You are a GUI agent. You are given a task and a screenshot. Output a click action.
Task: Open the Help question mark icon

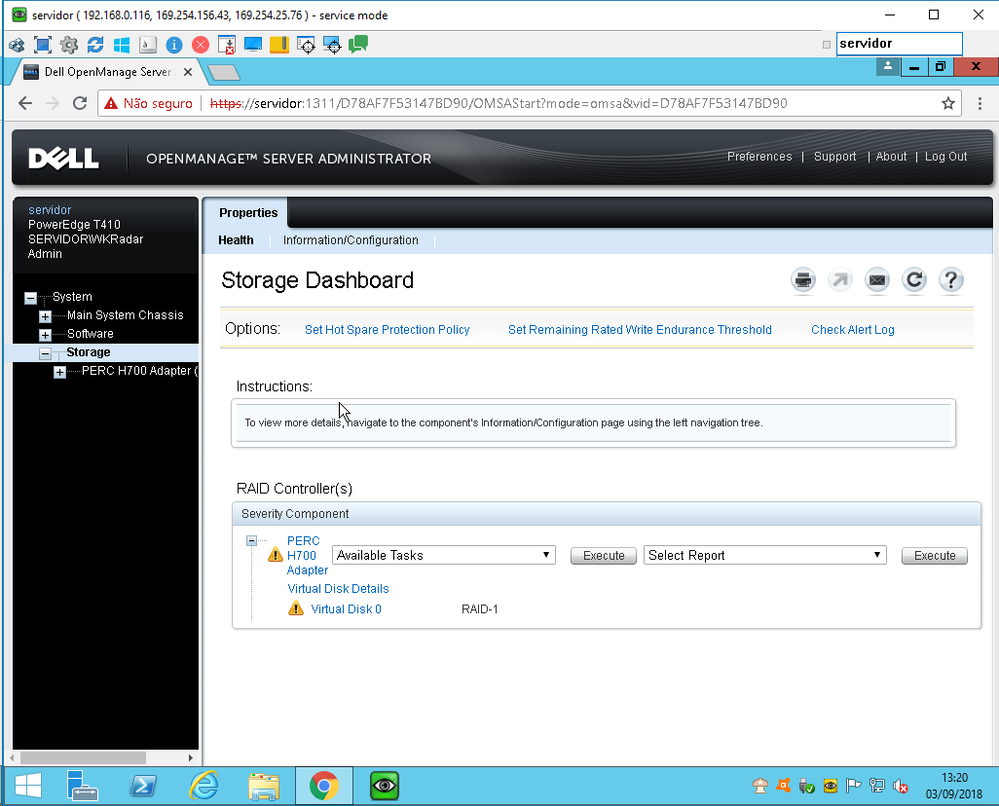[951, 280]
